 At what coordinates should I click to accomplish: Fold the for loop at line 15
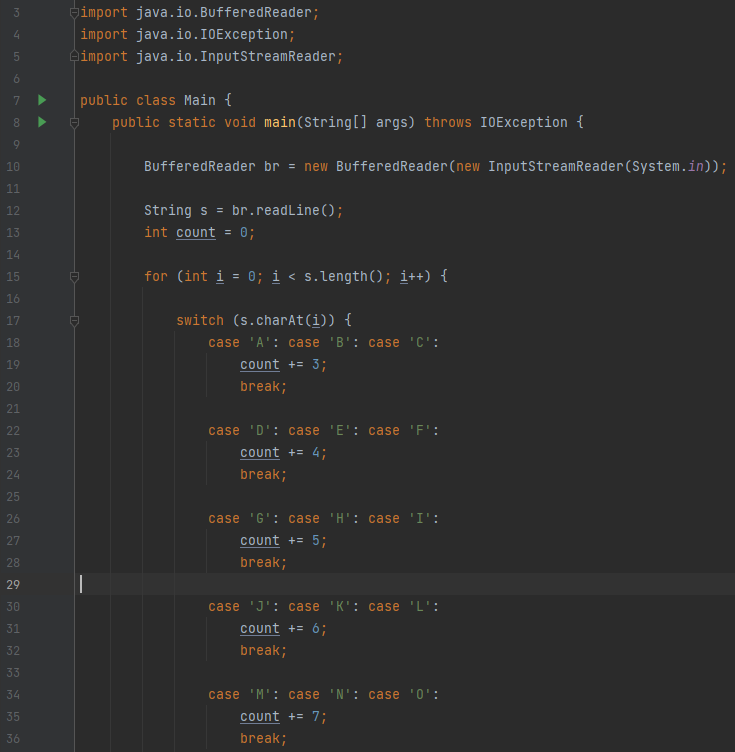(74, 277)
